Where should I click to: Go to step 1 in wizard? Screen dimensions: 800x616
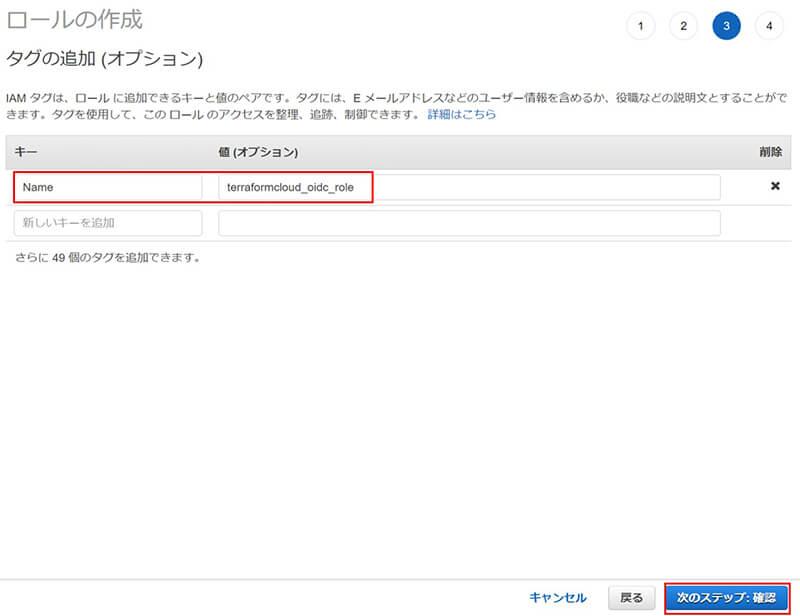click(641, 26)
